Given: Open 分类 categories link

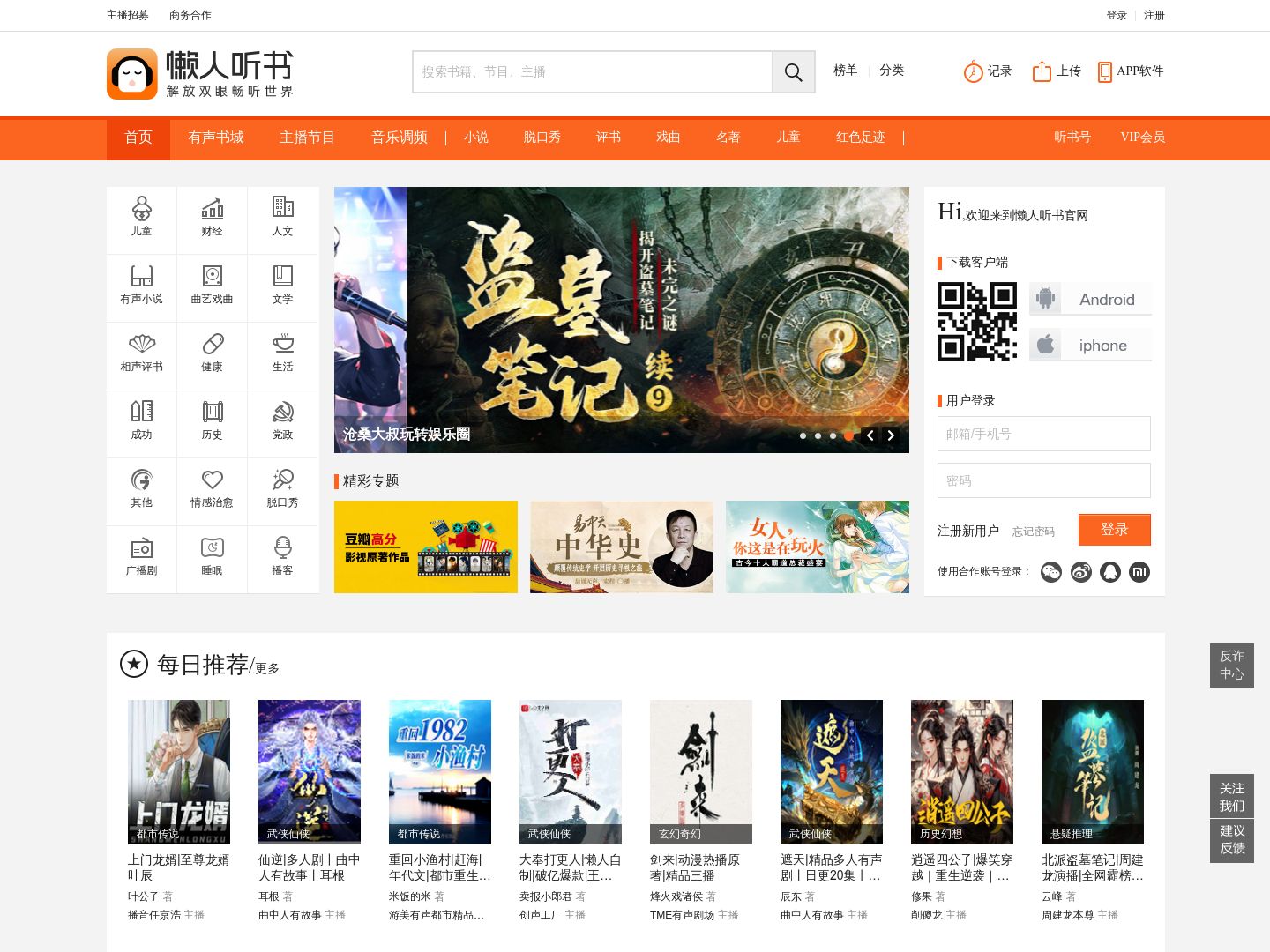Looking at the screenshot, I should pos(892,71).
